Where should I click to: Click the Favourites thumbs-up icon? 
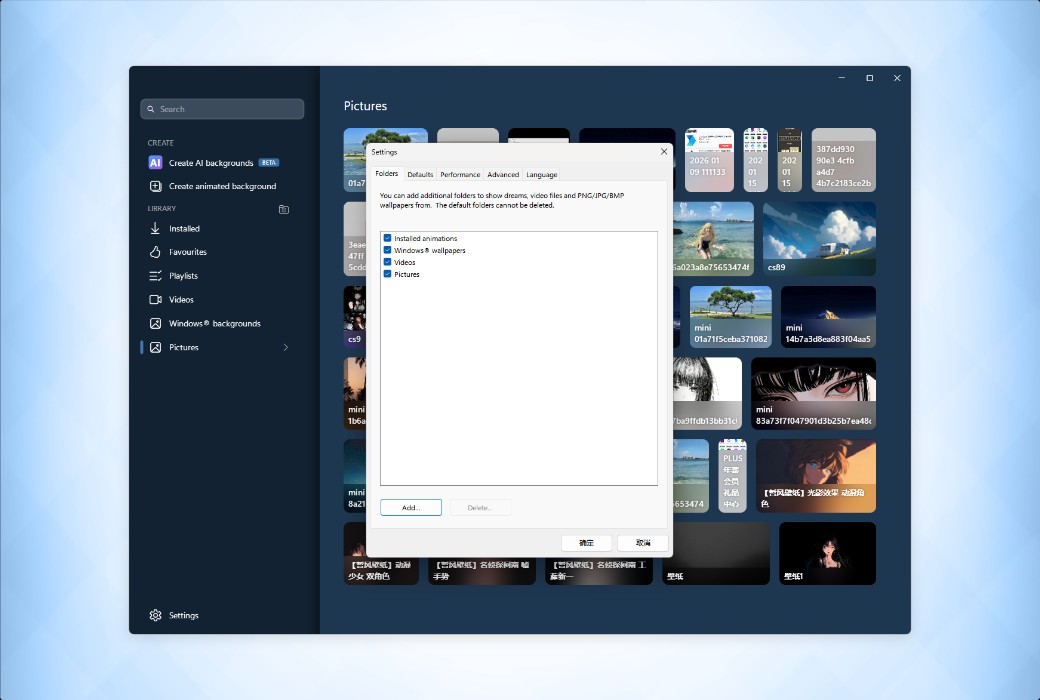click(155, 252)
